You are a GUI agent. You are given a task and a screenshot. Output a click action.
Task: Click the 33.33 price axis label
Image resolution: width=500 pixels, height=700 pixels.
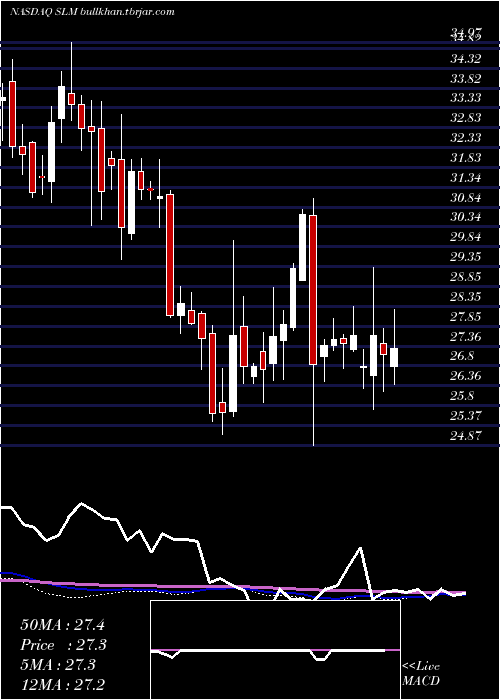click(x=466, y=98)
